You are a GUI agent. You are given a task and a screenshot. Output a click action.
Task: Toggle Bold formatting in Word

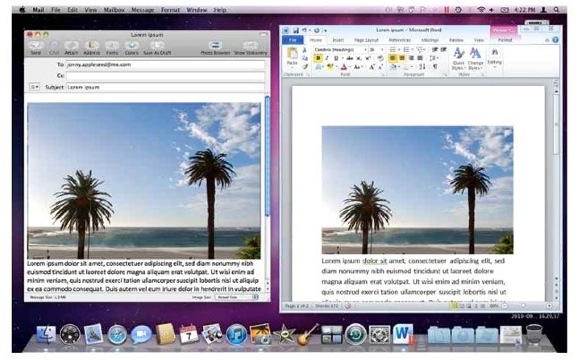coord(318,58)
